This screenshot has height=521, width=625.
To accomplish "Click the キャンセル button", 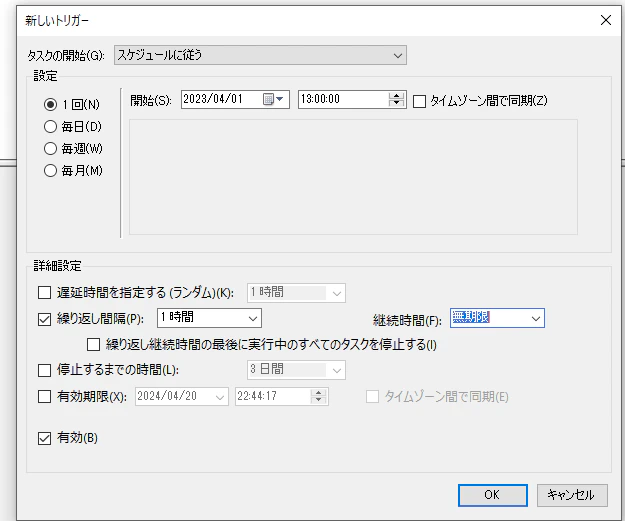I will tap(572, 495).
